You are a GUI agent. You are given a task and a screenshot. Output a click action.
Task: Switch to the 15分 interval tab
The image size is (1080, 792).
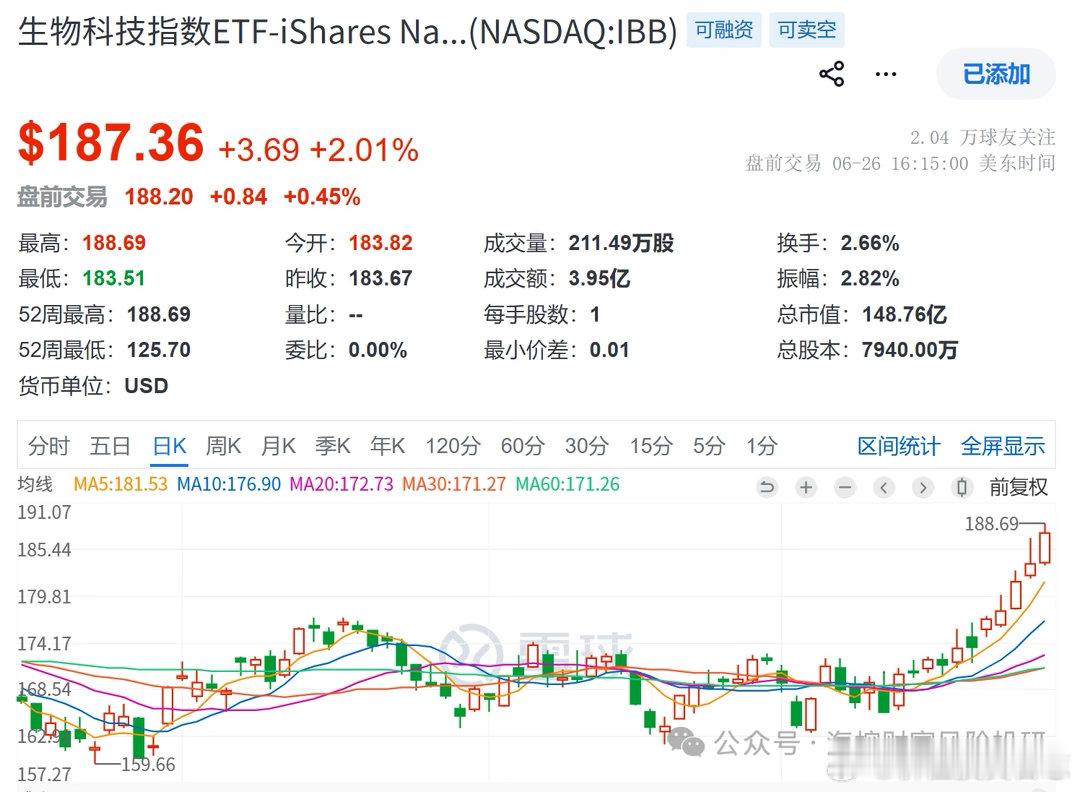651,446
